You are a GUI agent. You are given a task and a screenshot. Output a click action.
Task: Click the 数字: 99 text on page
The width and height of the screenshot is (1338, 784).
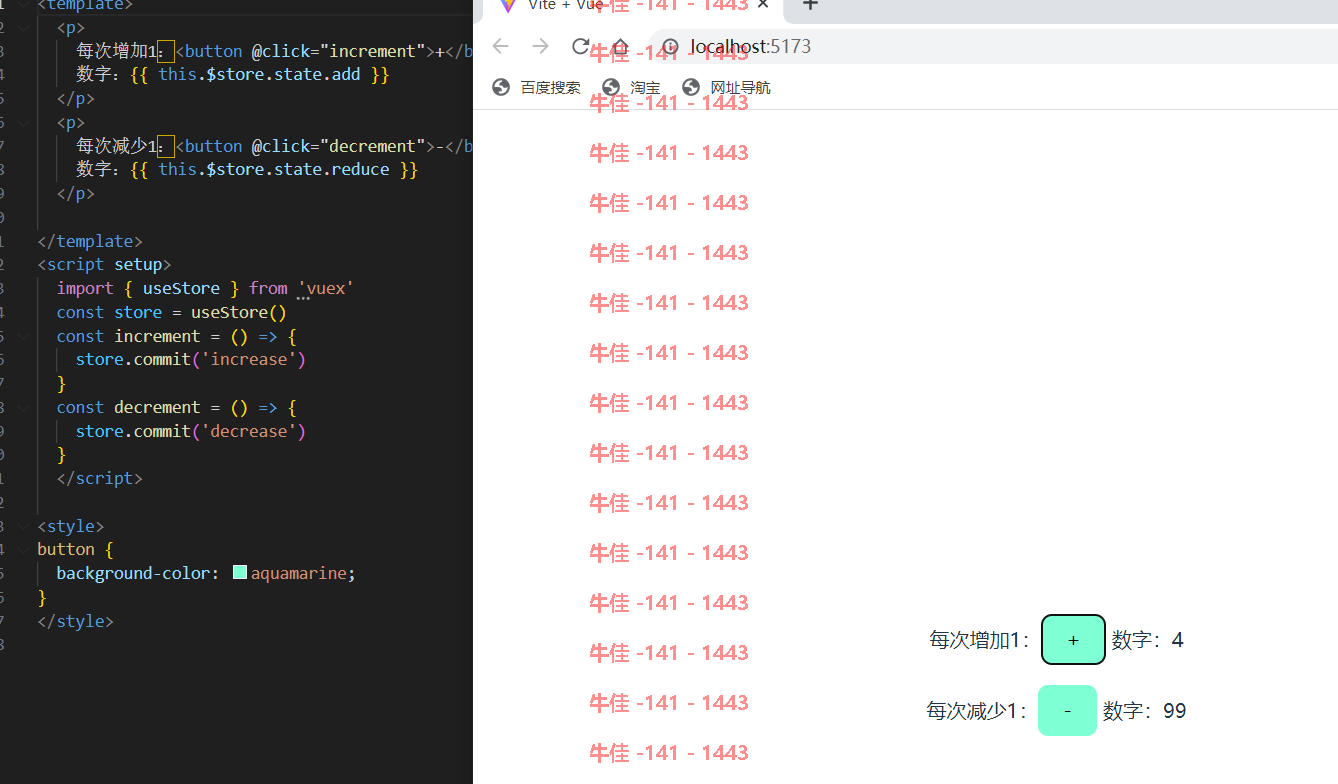(x=1145, y=711)
